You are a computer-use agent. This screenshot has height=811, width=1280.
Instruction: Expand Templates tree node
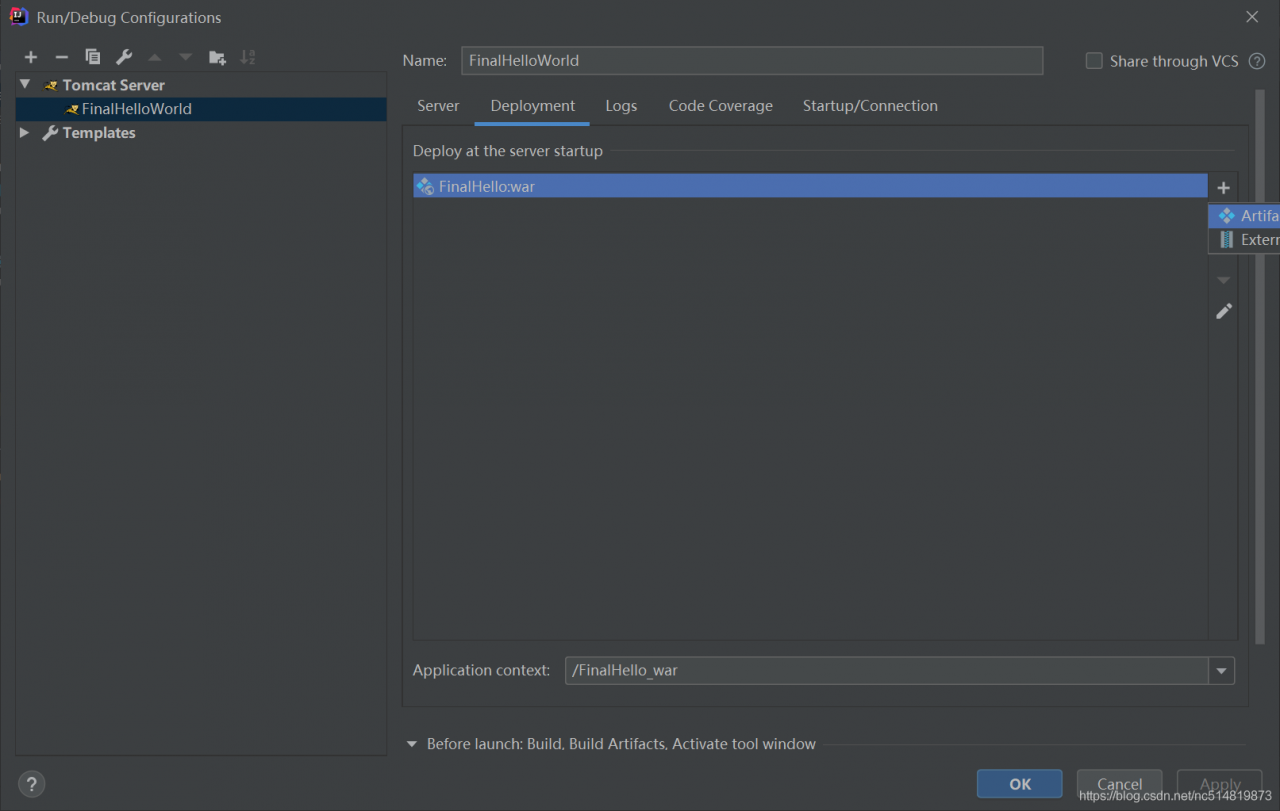[25, 132]
